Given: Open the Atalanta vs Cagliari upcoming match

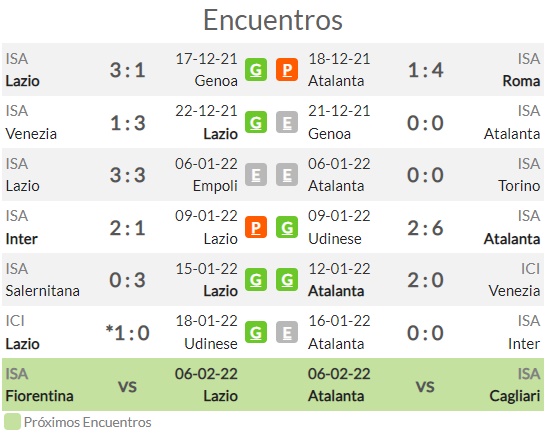Looking at the screenshot, I should (424, 385).
